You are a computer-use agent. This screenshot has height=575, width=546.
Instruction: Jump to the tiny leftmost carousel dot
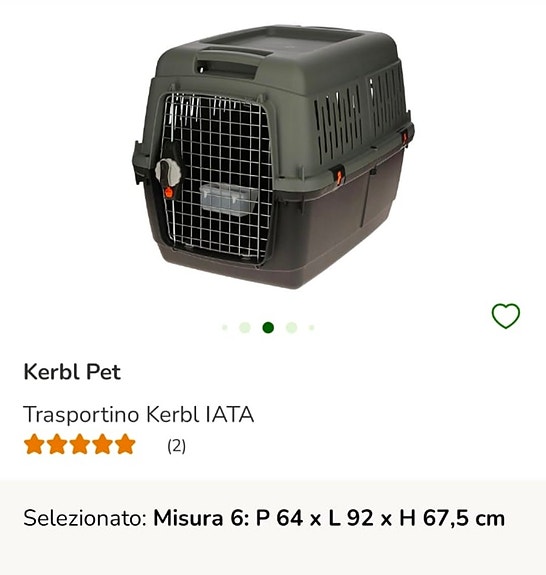click(x=225, y=327)
